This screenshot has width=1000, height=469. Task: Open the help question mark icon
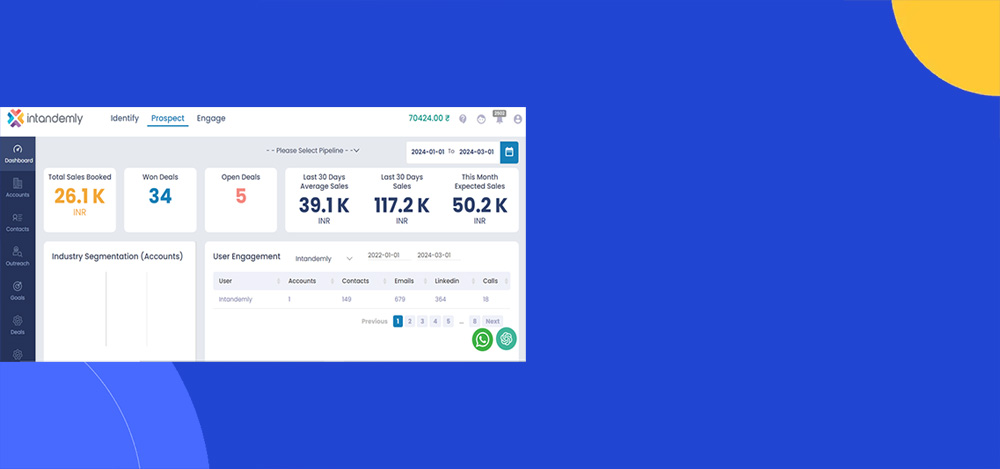pos(463,119)
